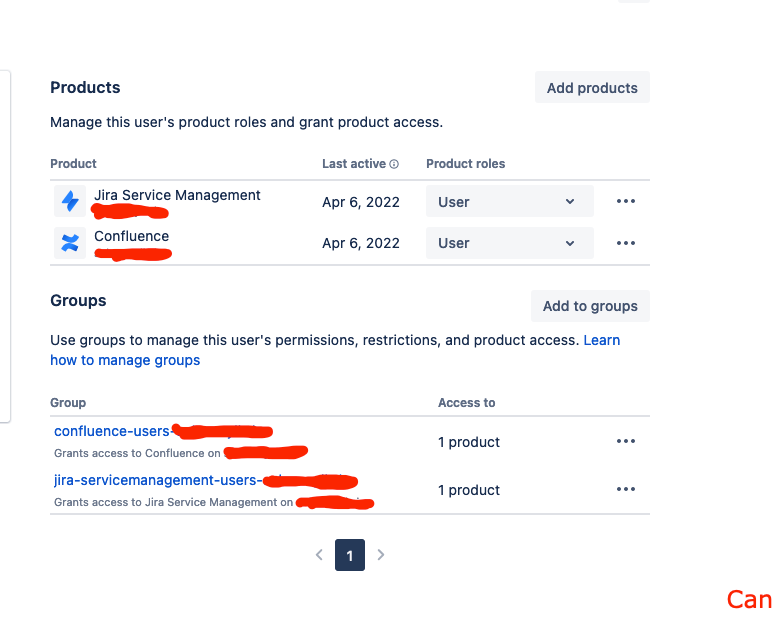This screenshot has width=780, height=627.
Task: Expand Confluence product role dropdown
Action: pos(509,243)
